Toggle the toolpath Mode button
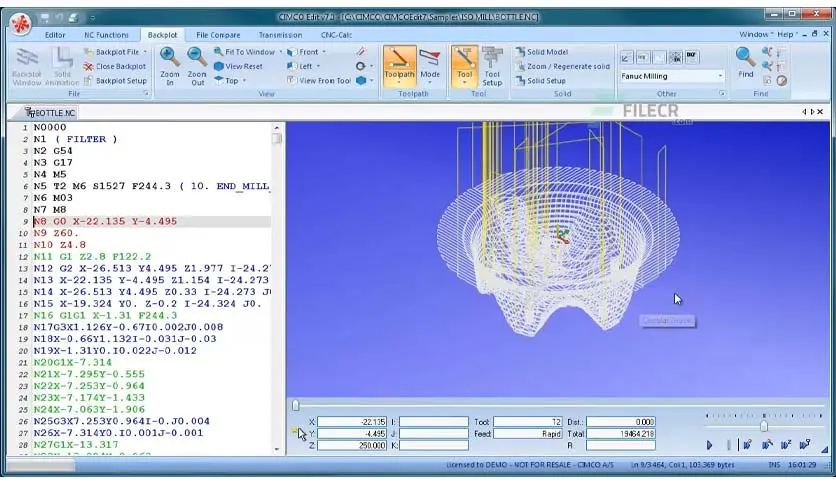 (x=430, y=58)
